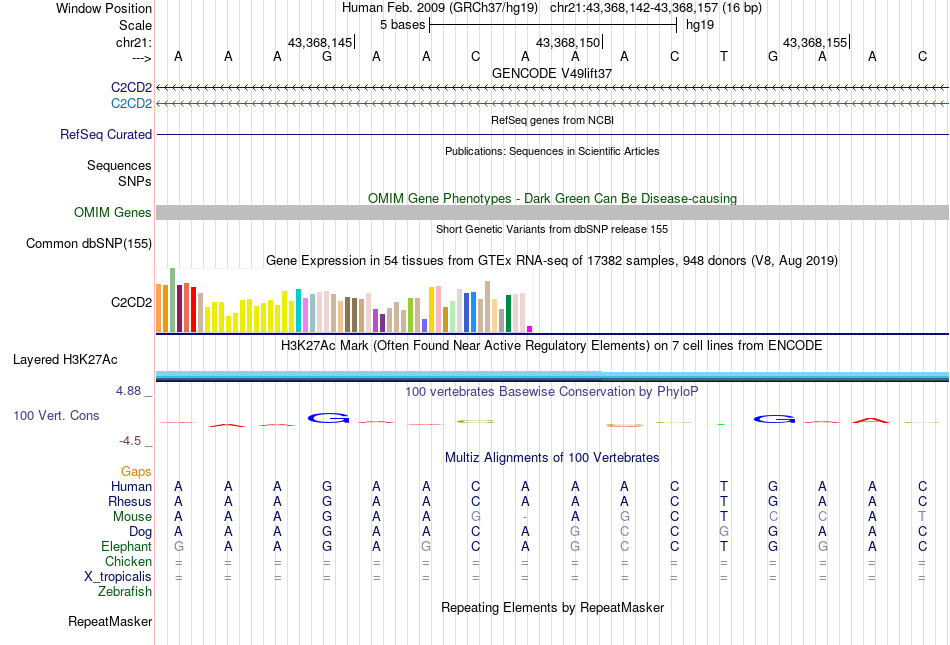
Task: Click Repeating Elements by RepeatMasker title
Action: point(553,608)
